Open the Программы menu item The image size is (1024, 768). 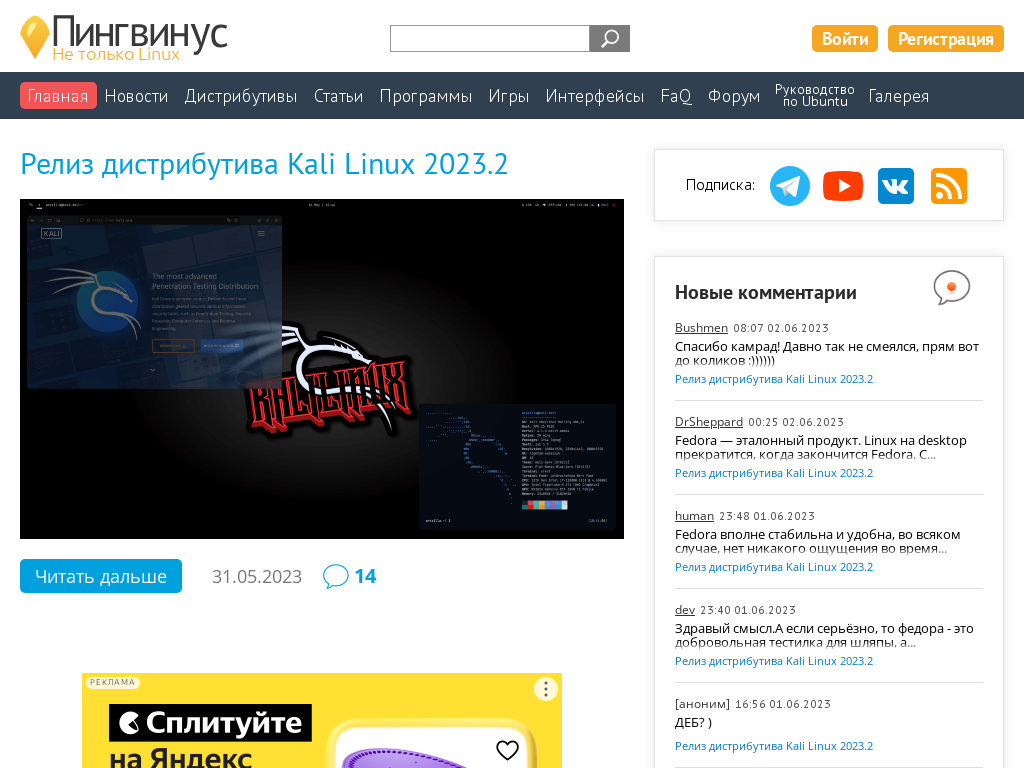426,96
